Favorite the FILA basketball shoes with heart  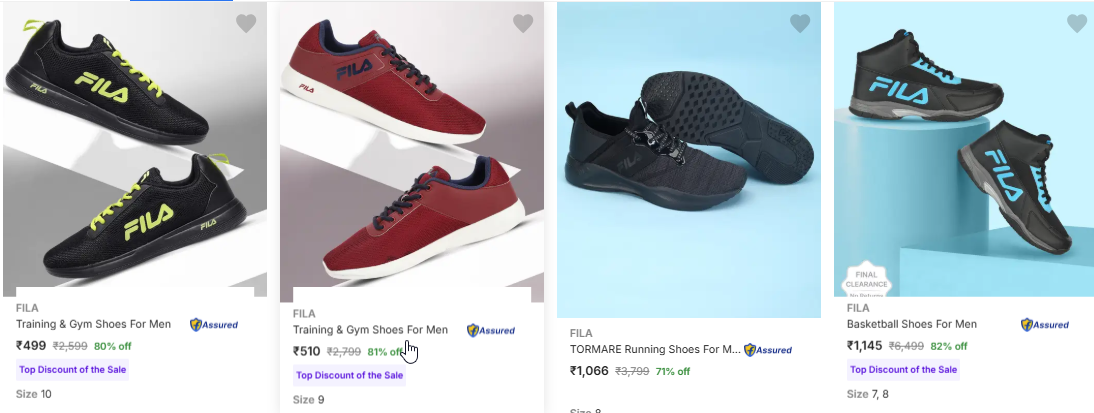click(1077, 23)
